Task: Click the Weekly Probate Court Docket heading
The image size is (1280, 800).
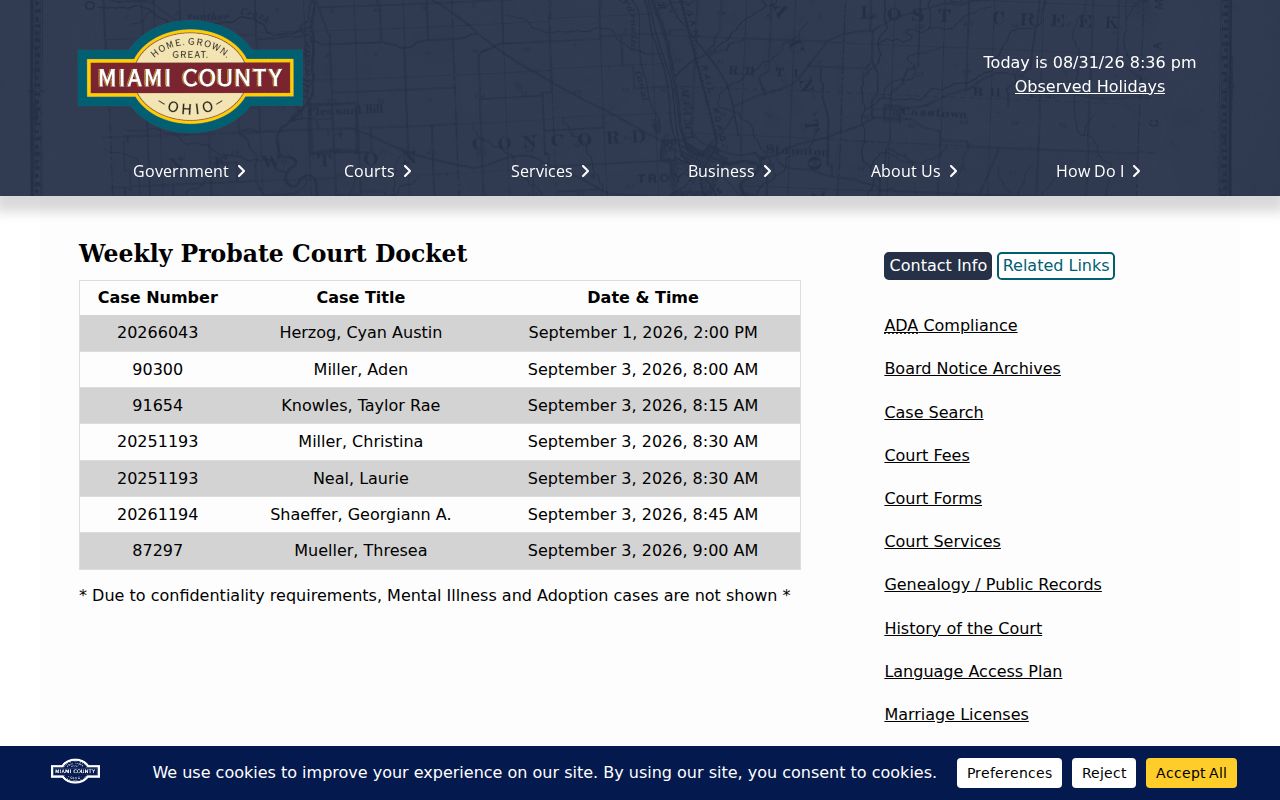Action: (x=273, y=253)
